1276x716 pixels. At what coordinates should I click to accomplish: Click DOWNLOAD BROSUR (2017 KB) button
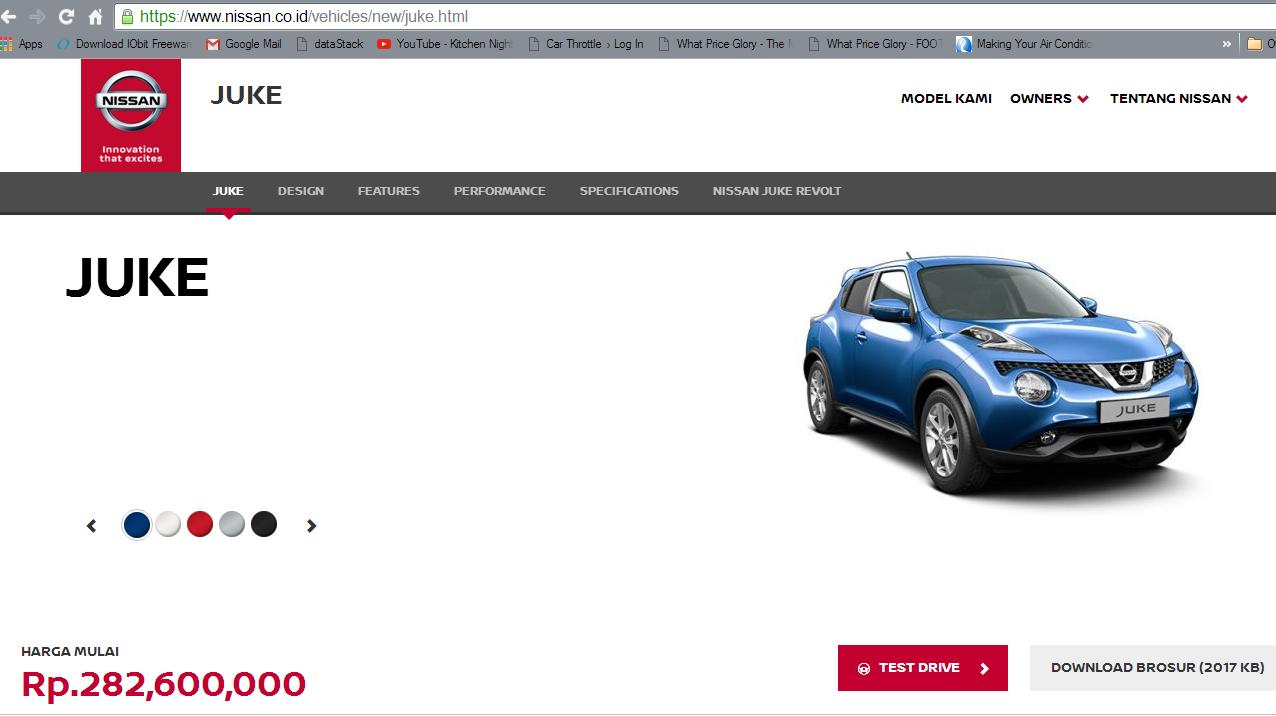point(1153,668)
